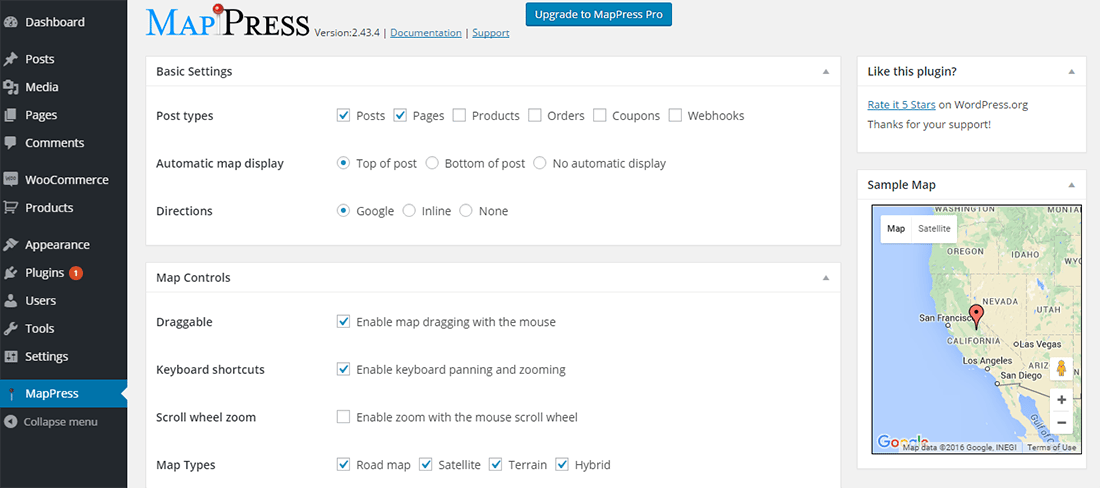The width and height of the screenshot is (1100, 488).
Task: Open the Posts menu item
Action: (63, 59)
